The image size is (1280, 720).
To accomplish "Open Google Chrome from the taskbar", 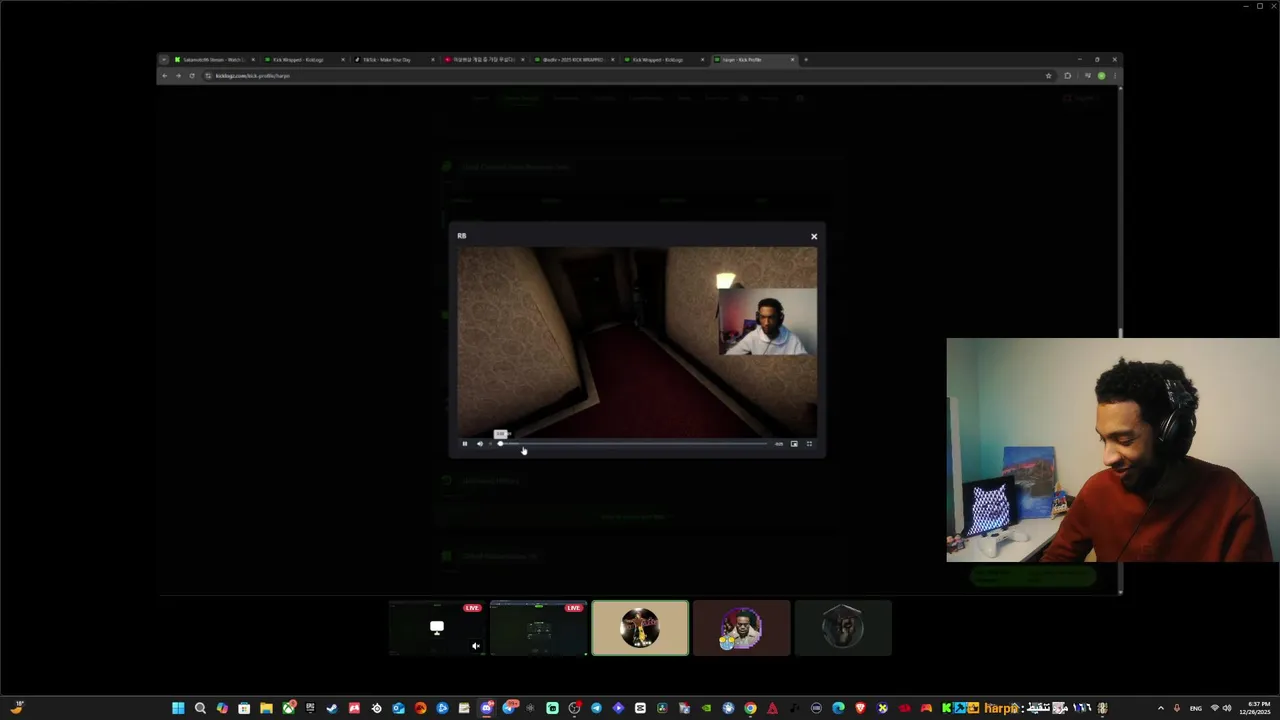I will pos(750,708).
